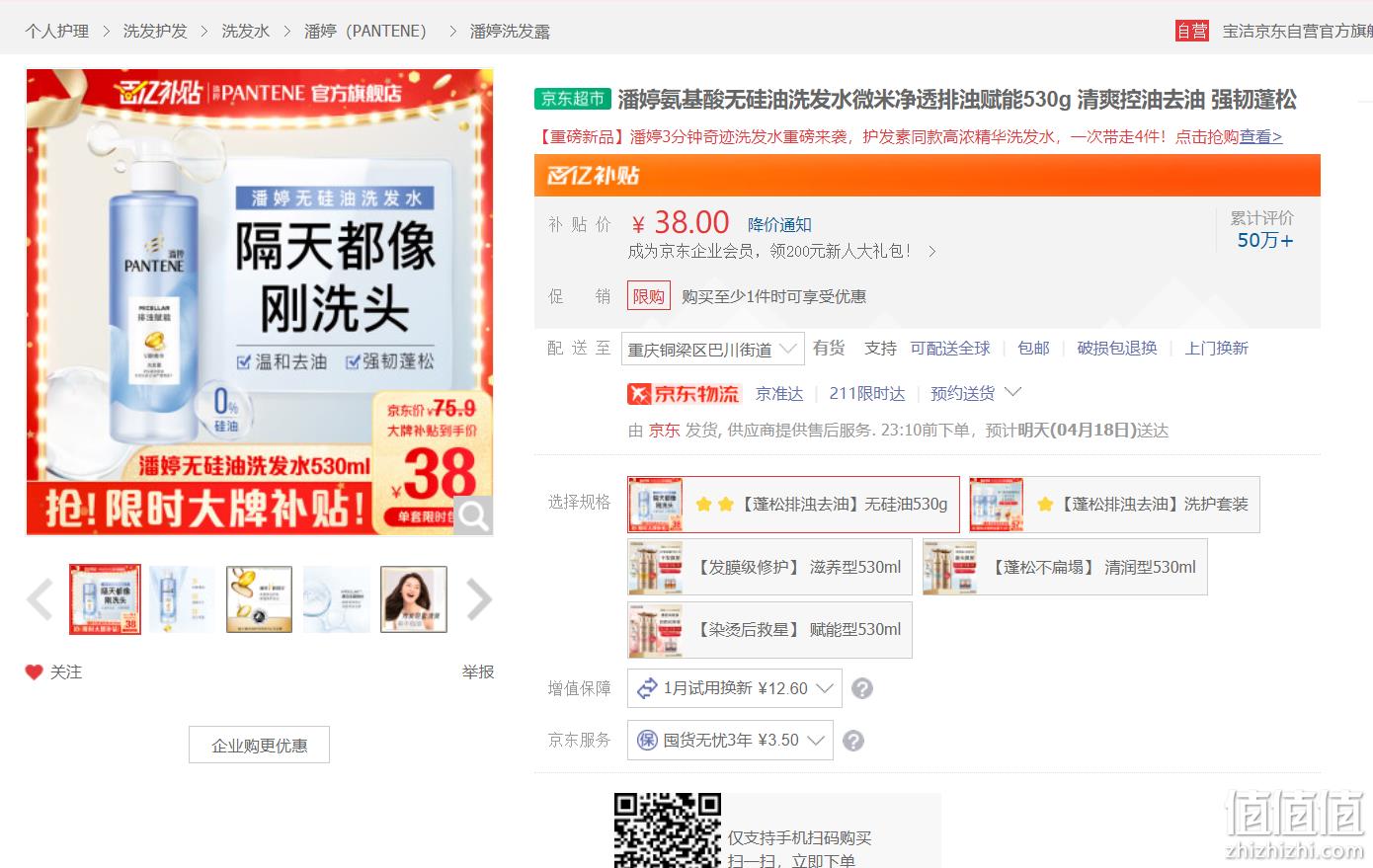Open 宝洁京东自营官方旗舰 store link
The image size is (1373, 868).
click(1297, 31)
